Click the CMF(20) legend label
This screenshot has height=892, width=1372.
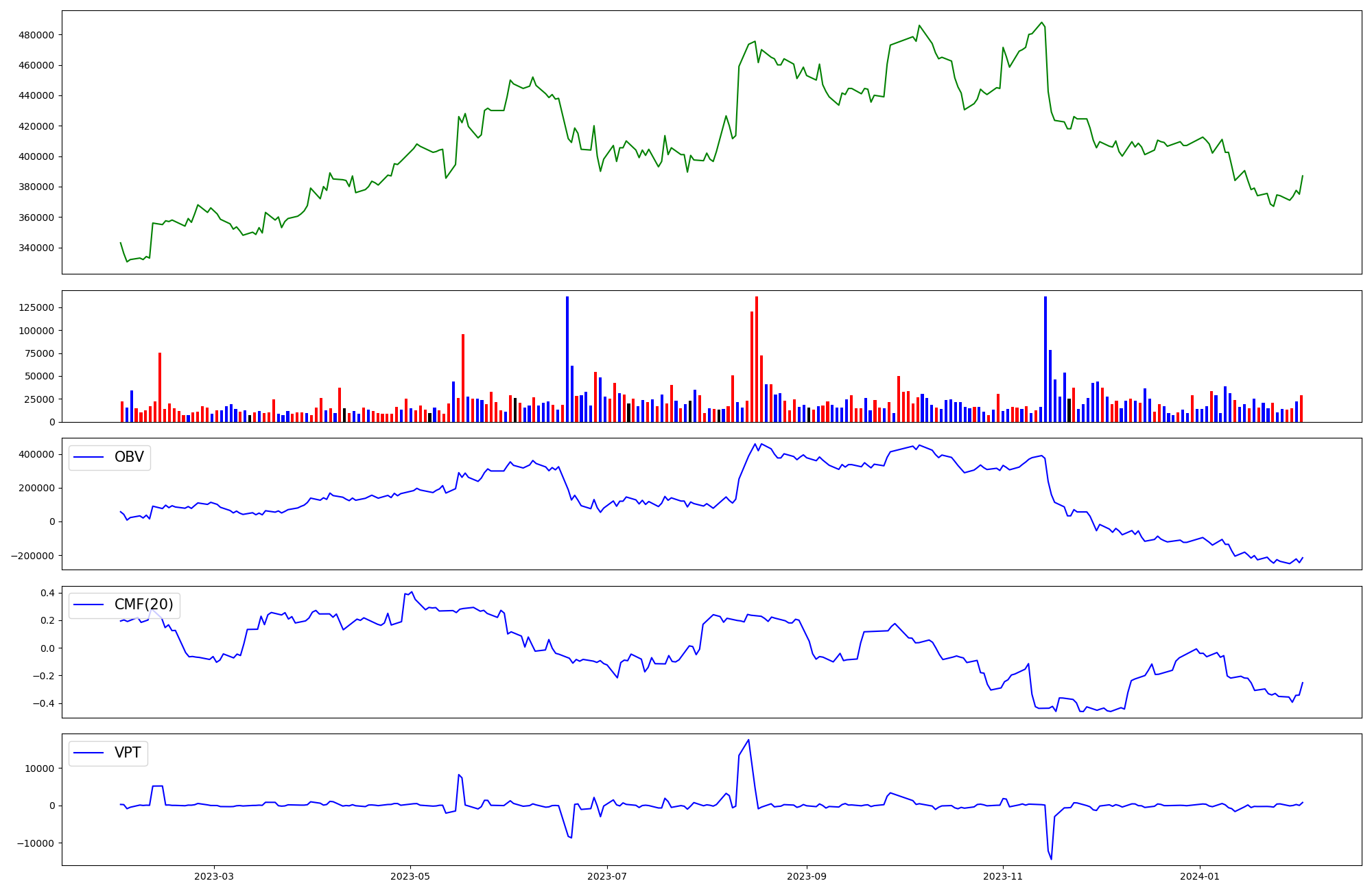coord(143,605)
